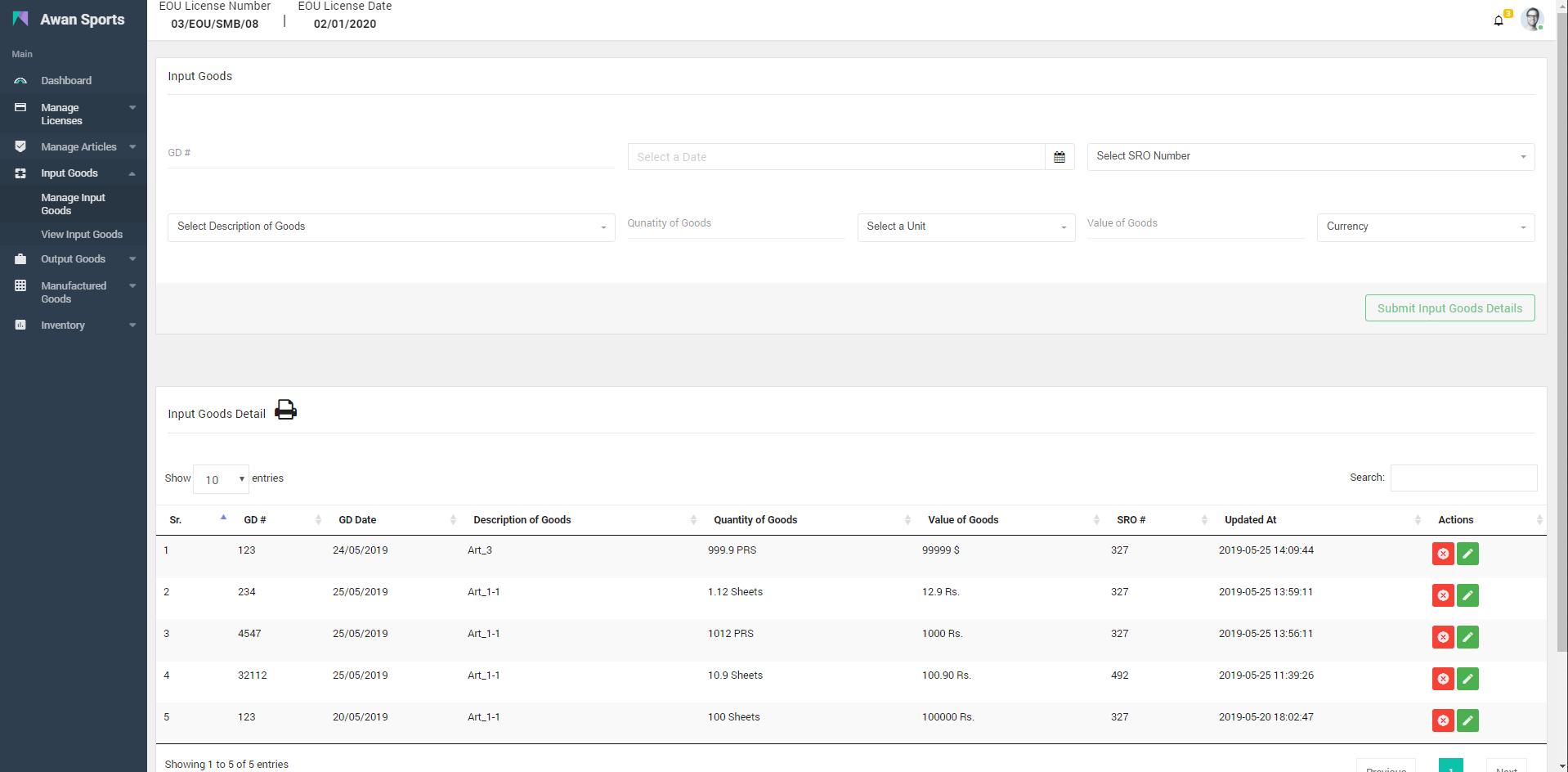1568x772 pixels.
Task: Click the Dashboard gauge icon
Action: click(x=20, y=81)
